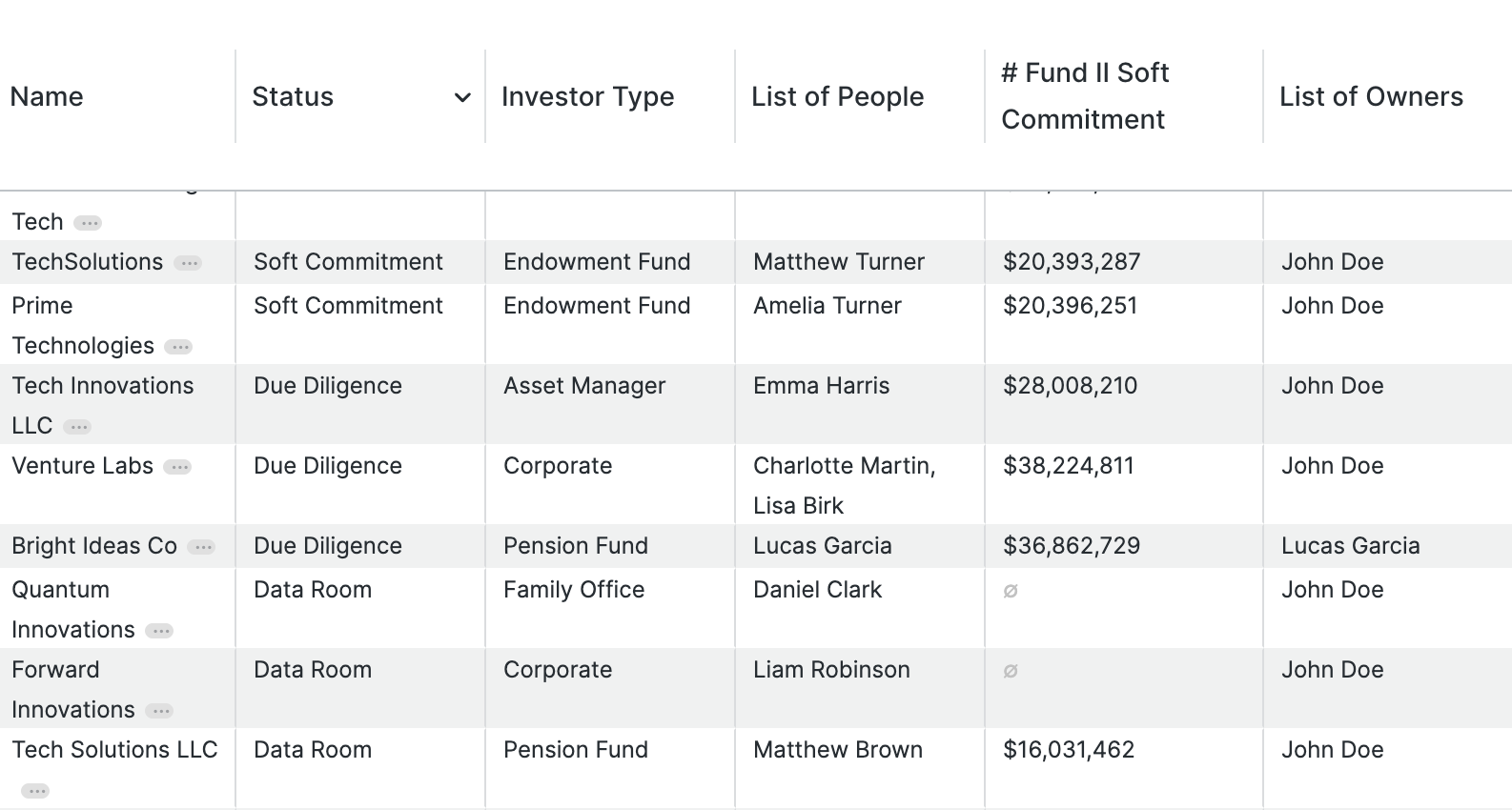1512x810 pixels.
Task: Select the Pension Fund cell for Tech Solutions LLC
Action: point(576,750)
